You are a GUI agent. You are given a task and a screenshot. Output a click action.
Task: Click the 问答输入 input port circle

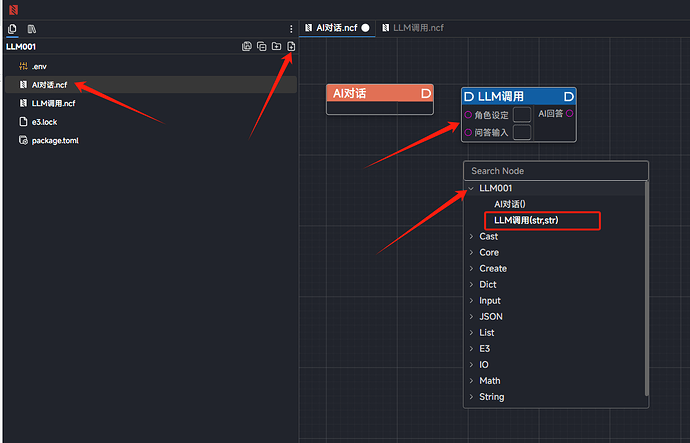point(468,132)
